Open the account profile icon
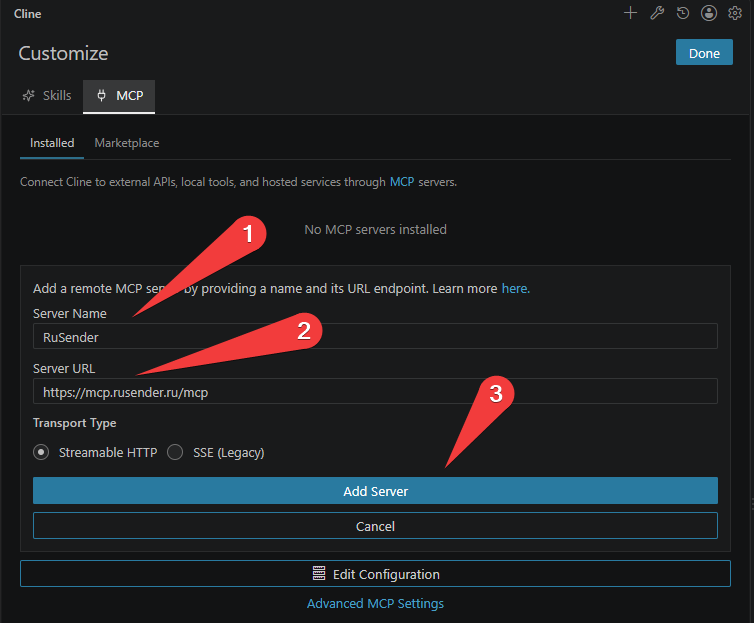 pyautogui.click(x=709, y=13)
